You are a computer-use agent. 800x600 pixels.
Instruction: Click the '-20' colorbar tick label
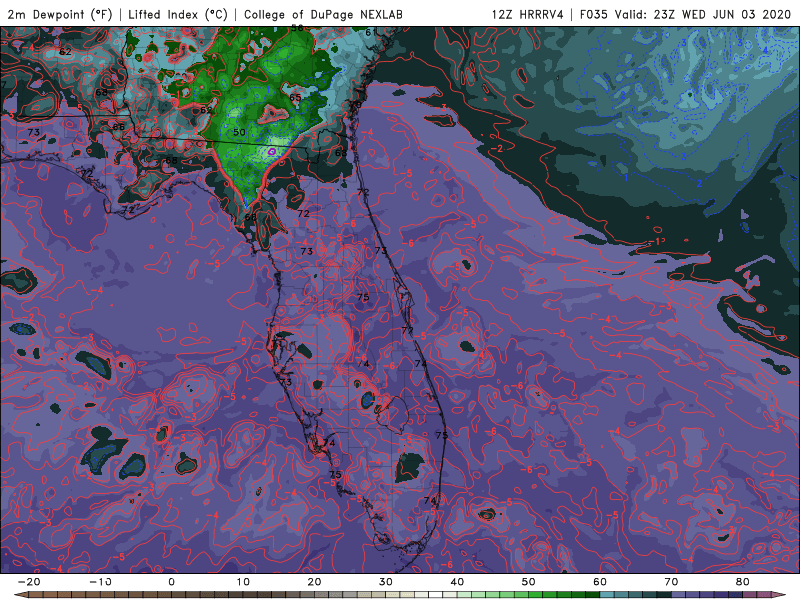pyautogui.click(x=29, y=582)
